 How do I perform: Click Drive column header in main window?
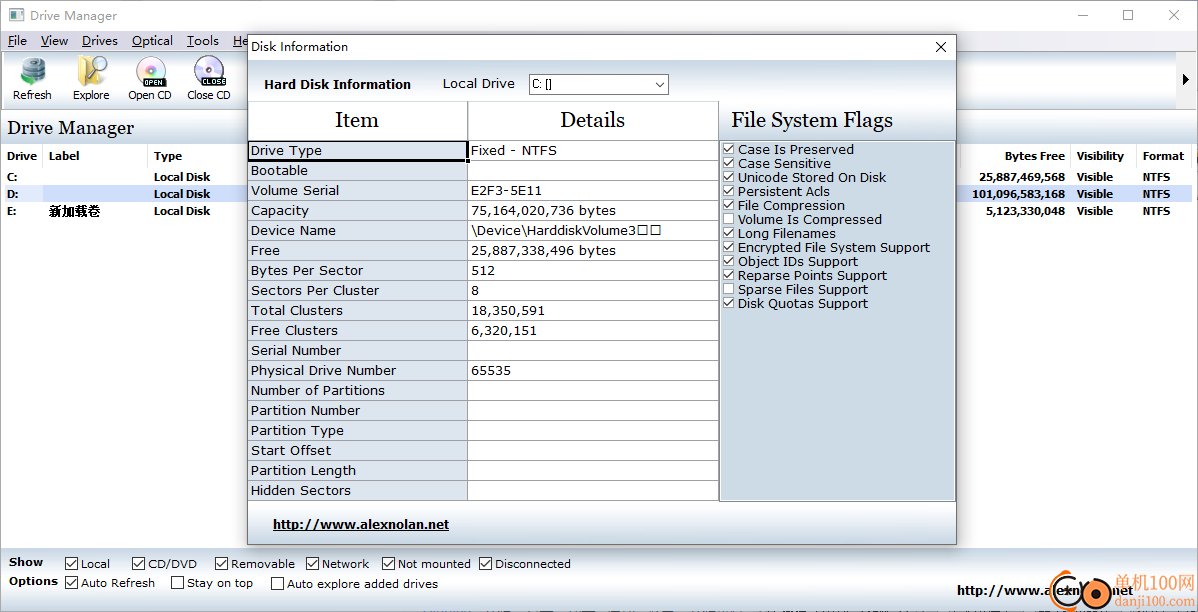[21, 156]
